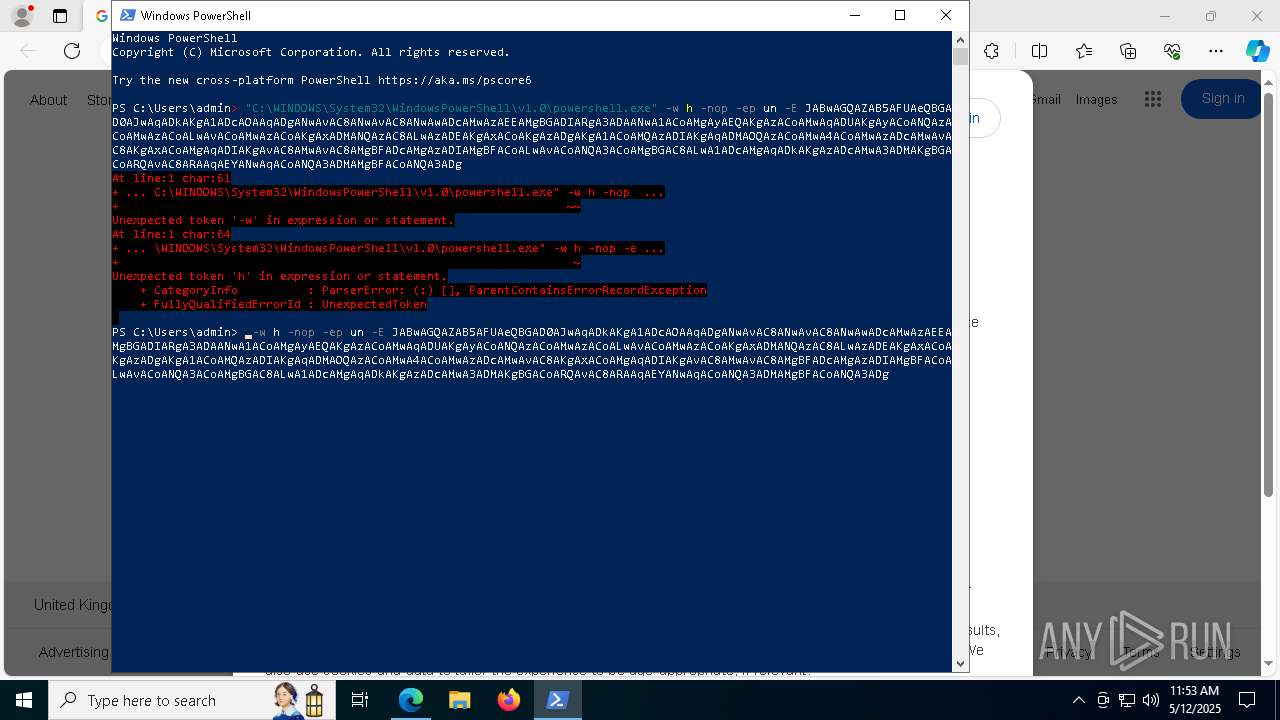Open File Explorer from the taskbar
The image size is (1280, 720).
tap(460, 700)
